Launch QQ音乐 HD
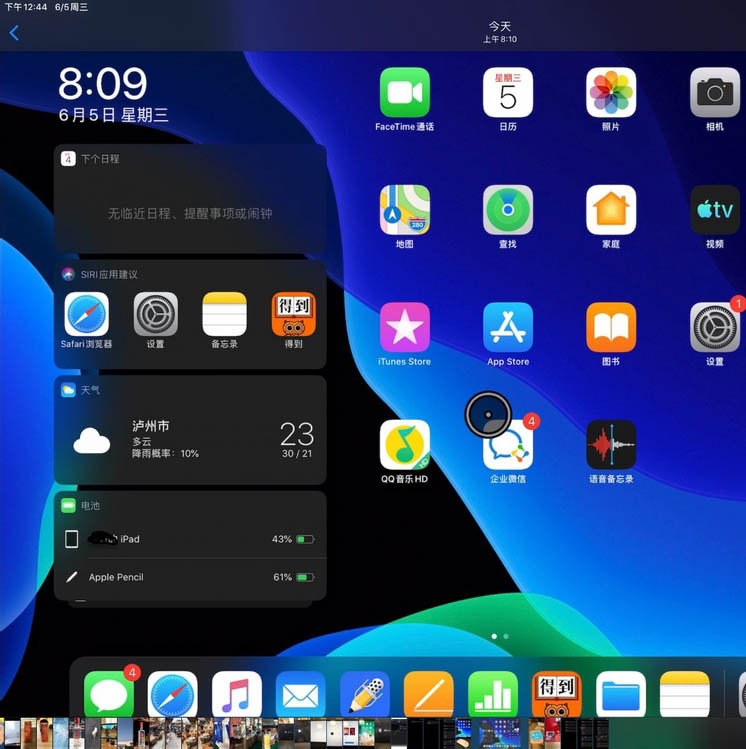The image size is (746, 749). pyautogui.click(x=405, y=445)
